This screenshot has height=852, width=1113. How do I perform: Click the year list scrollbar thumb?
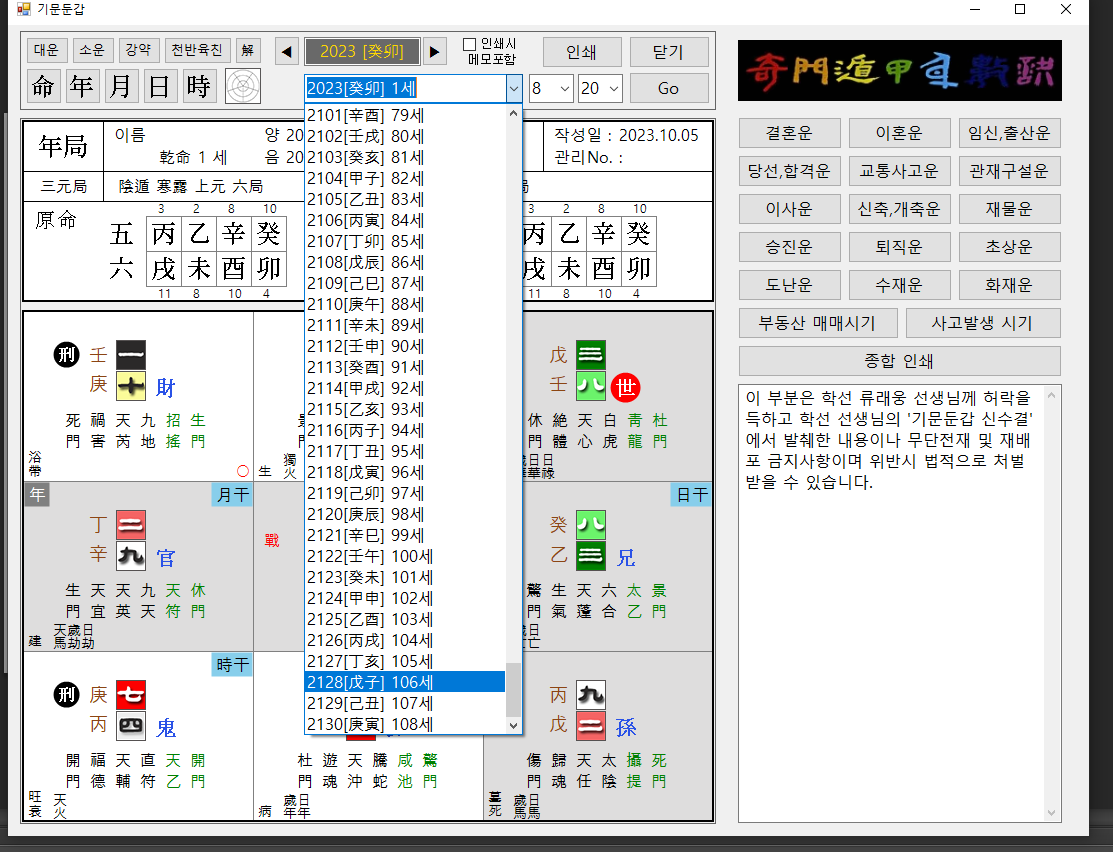[x=513, y=690]
